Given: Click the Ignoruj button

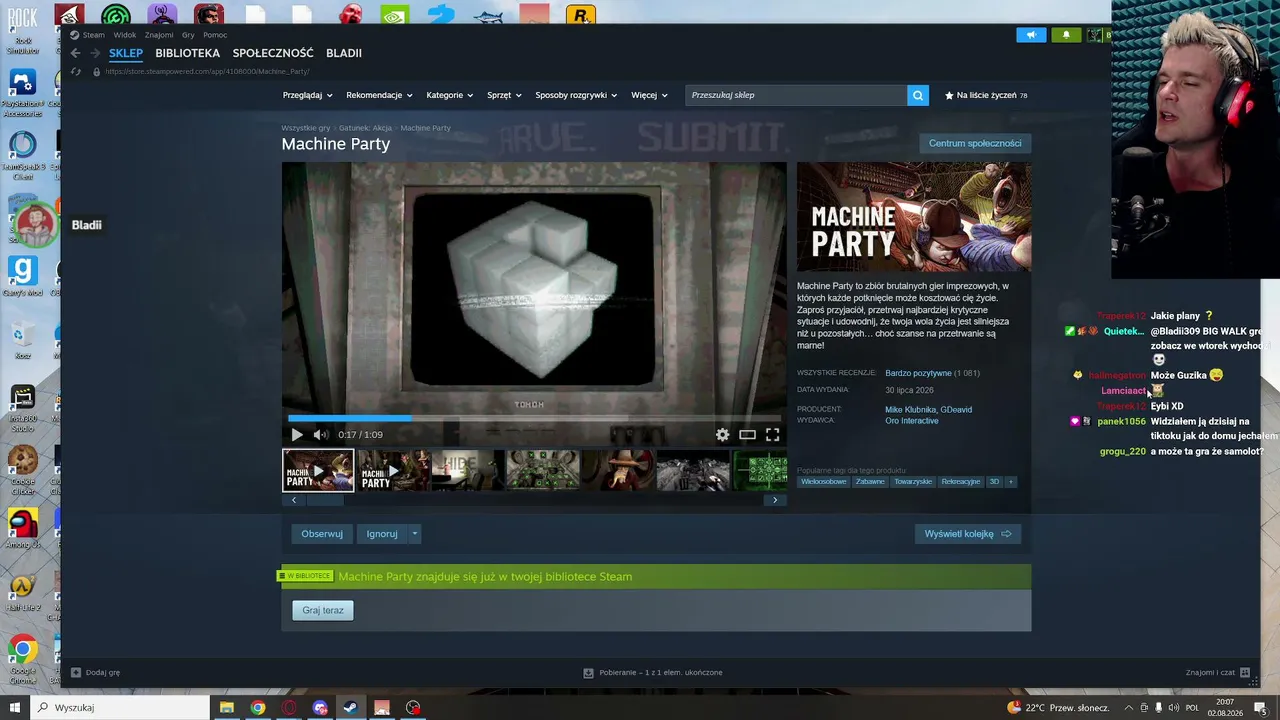Looking at the screenshot, I should 382,534.
